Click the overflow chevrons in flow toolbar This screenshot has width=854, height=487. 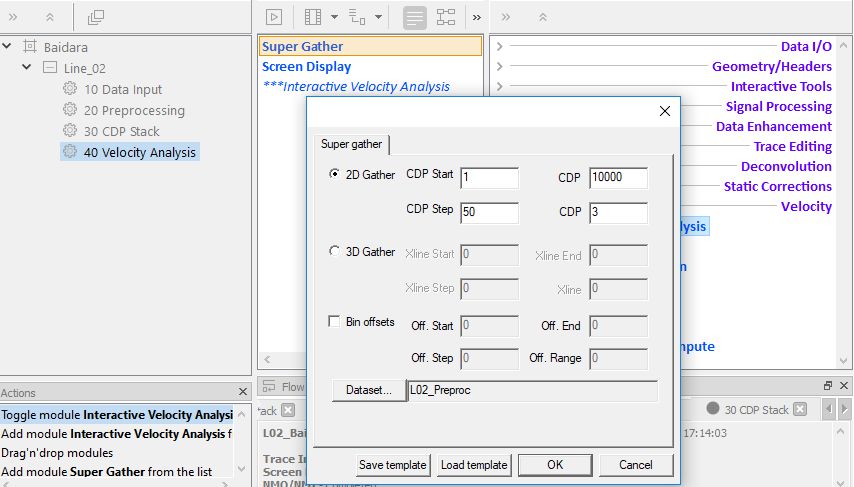coord(477,17)
